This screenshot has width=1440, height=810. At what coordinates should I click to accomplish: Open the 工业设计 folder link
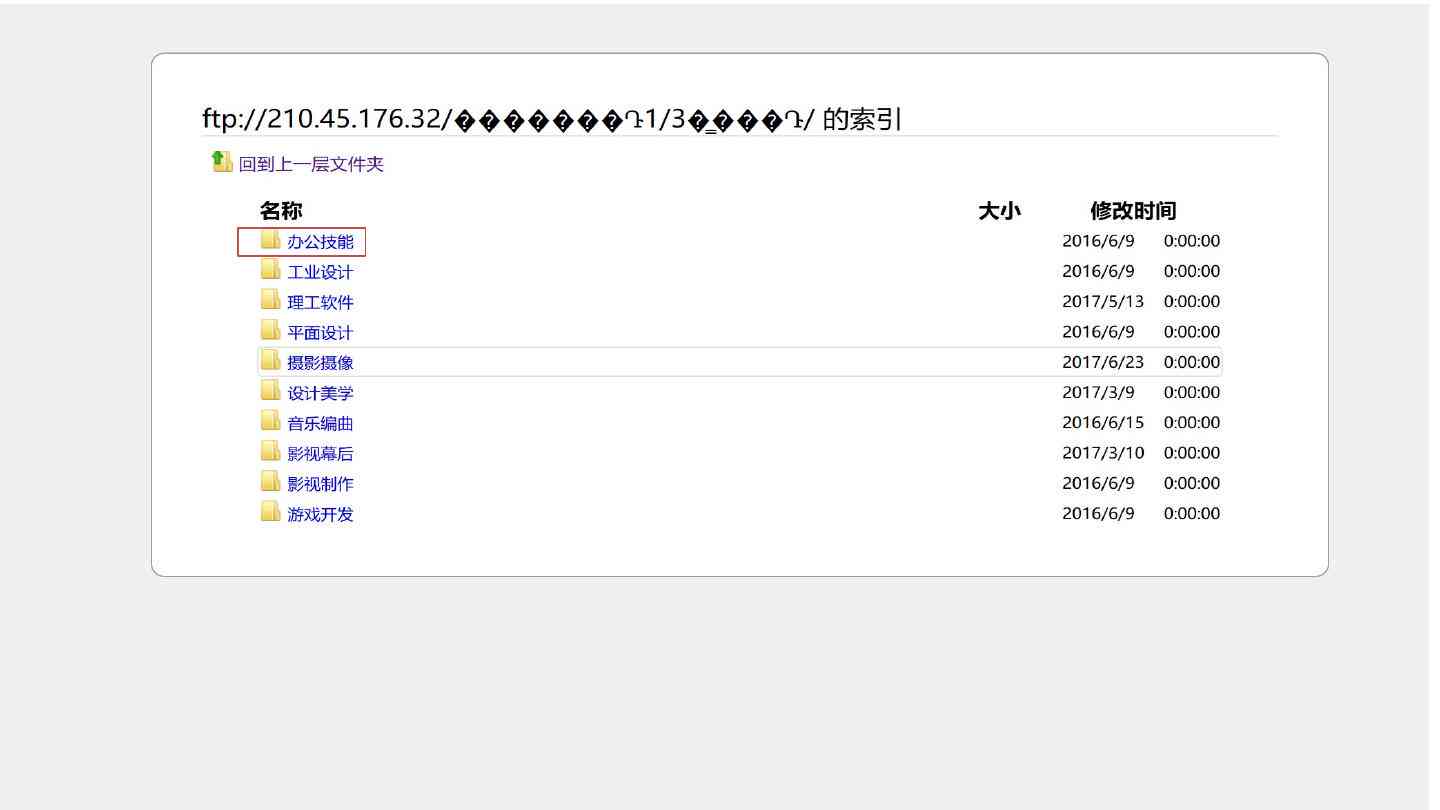click(320, 272)
